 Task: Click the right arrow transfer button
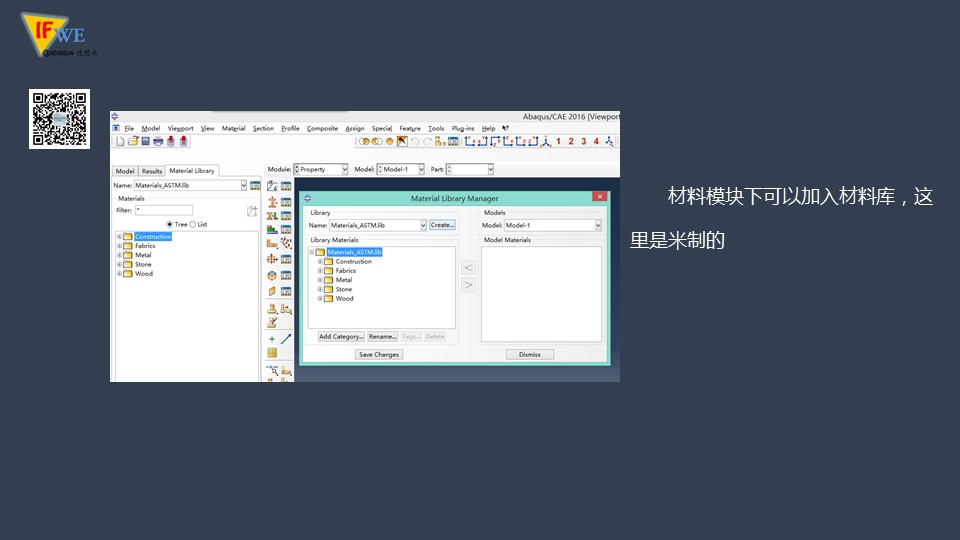468,285
